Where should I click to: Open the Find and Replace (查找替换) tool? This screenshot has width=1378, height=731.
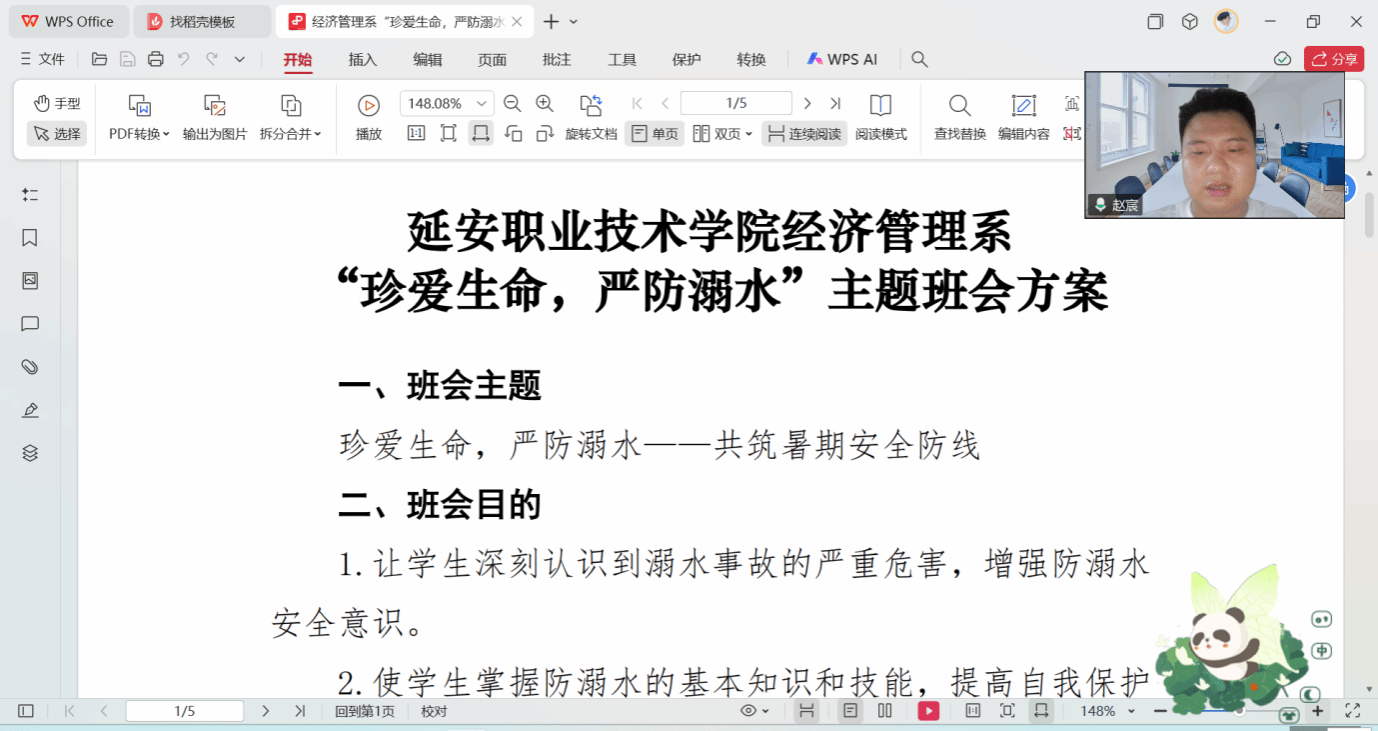coord(959,105)
